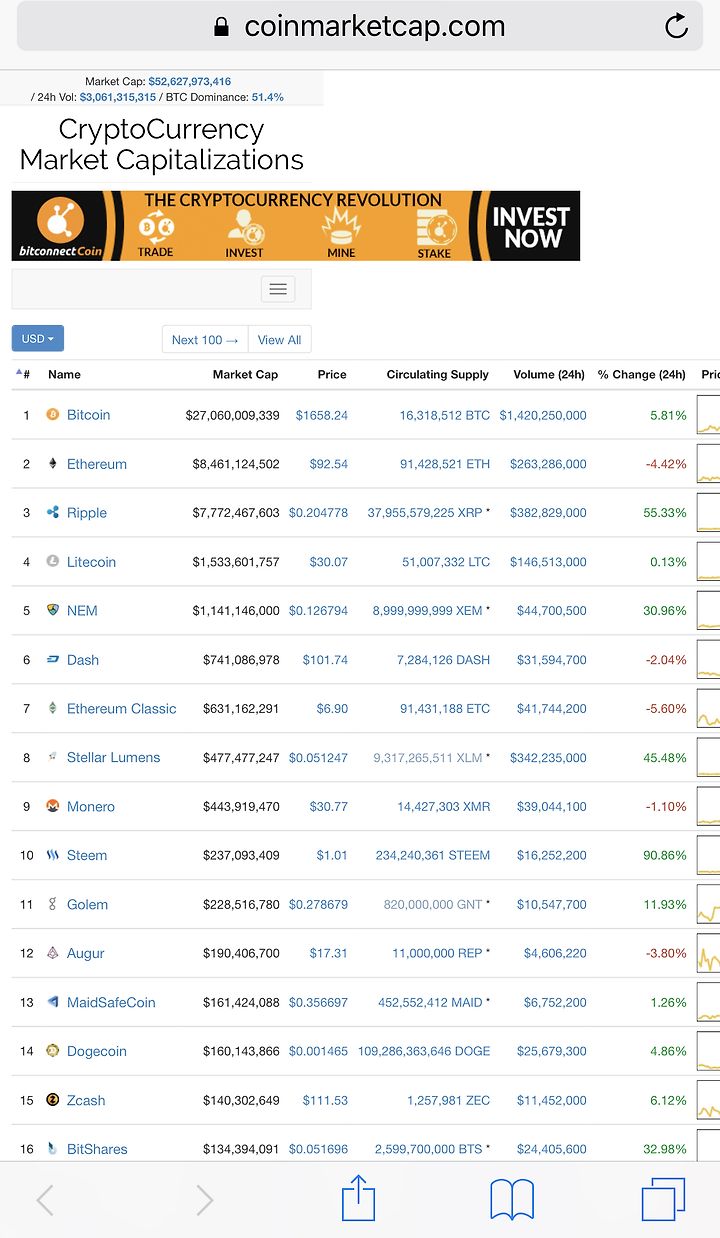Click the CryptoCurrency Market Capitalizations title
The image size is (720, 1238).
pos(161,144)
